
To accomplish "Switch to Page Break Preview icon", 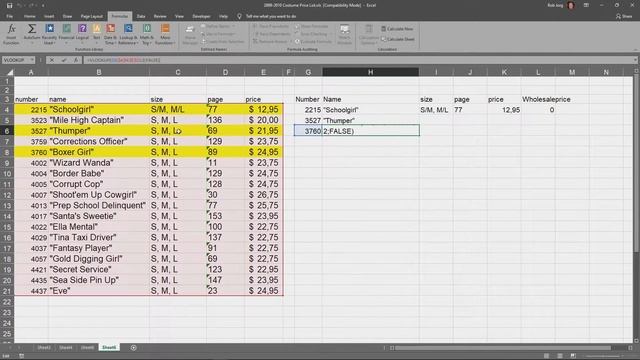I will click(x=573, y=356).
